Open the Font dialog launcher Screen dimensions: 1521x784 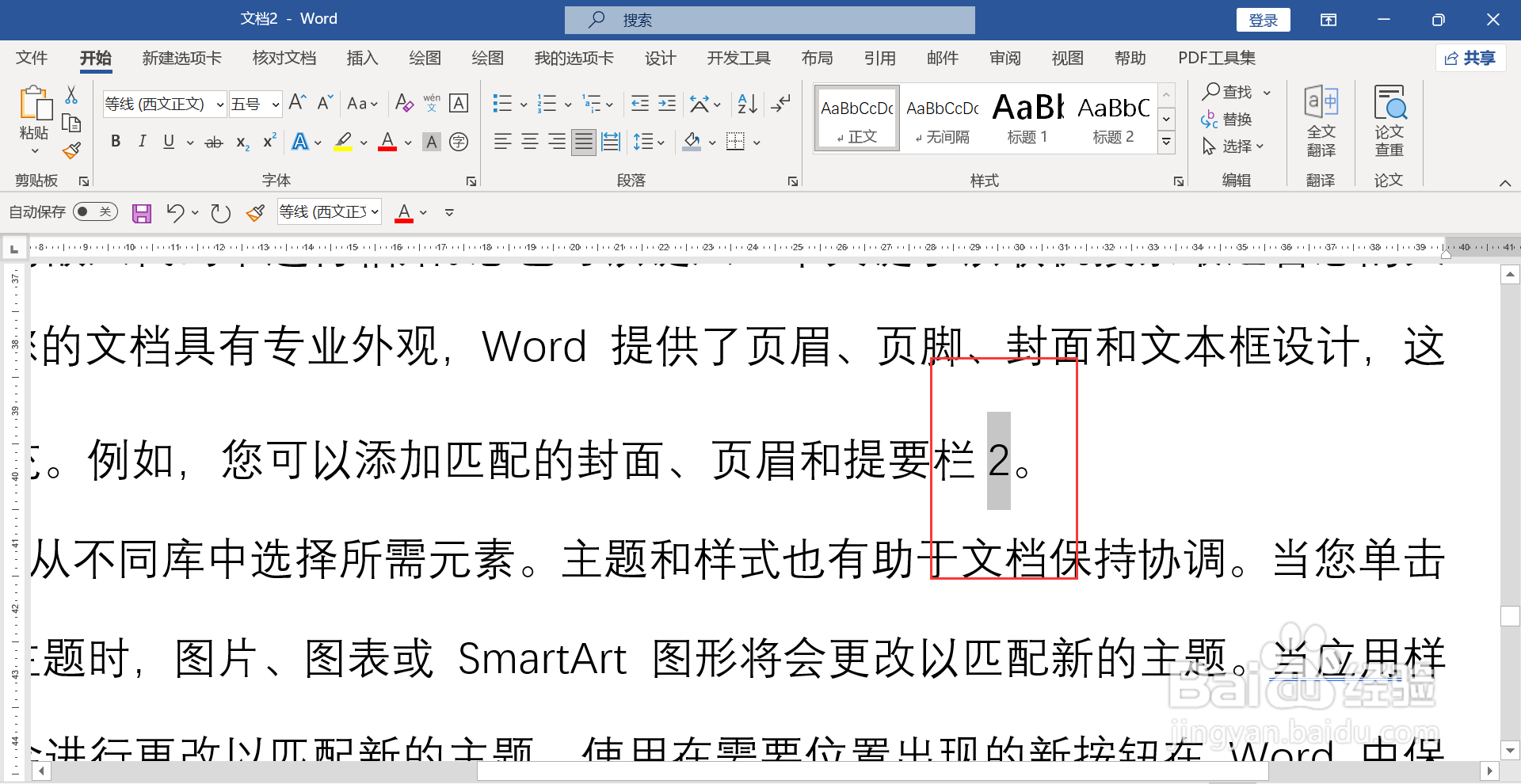click(471, 181)
